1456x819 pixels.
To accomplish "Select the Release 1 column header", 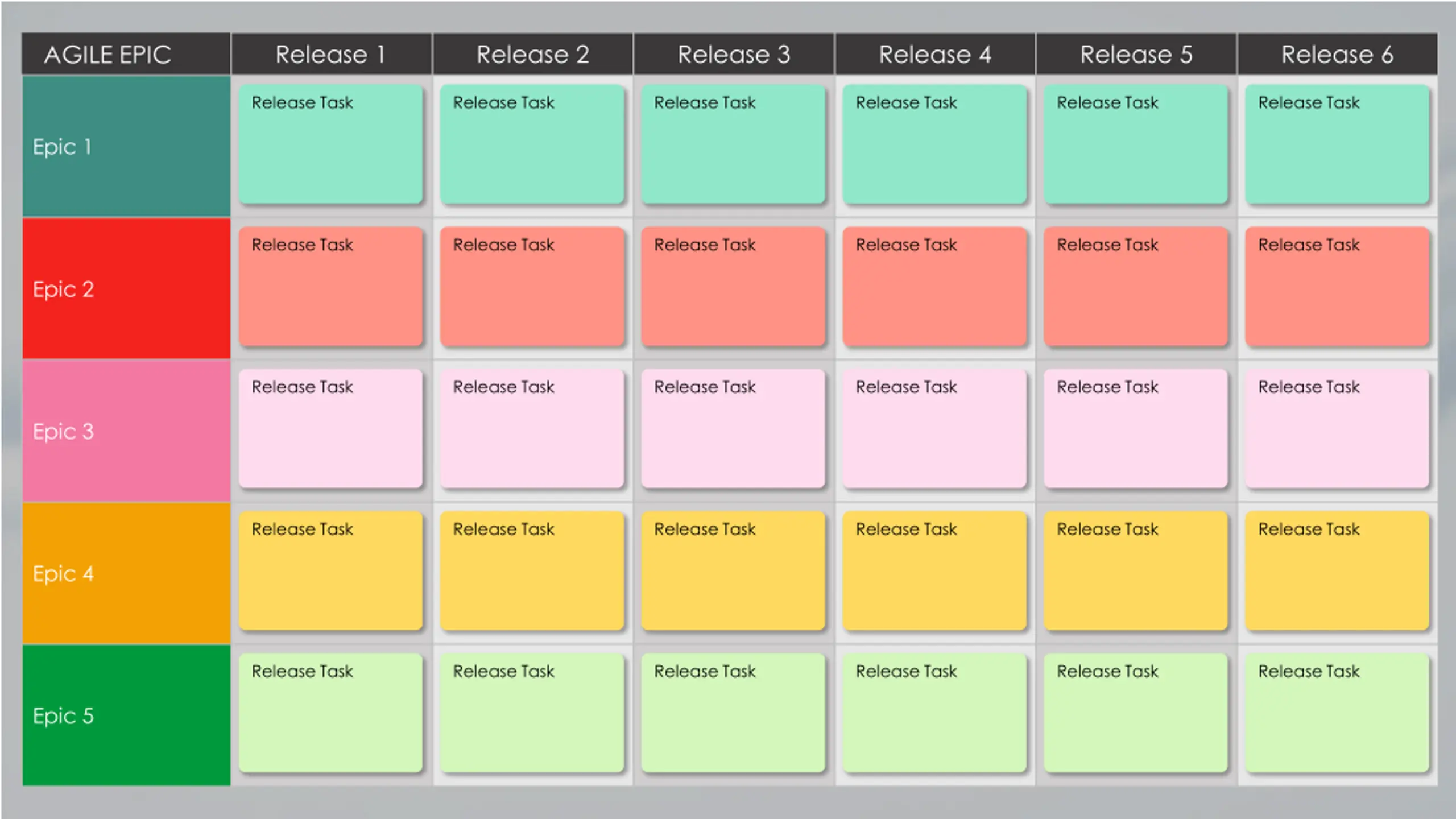I will (x=331, y=55).
